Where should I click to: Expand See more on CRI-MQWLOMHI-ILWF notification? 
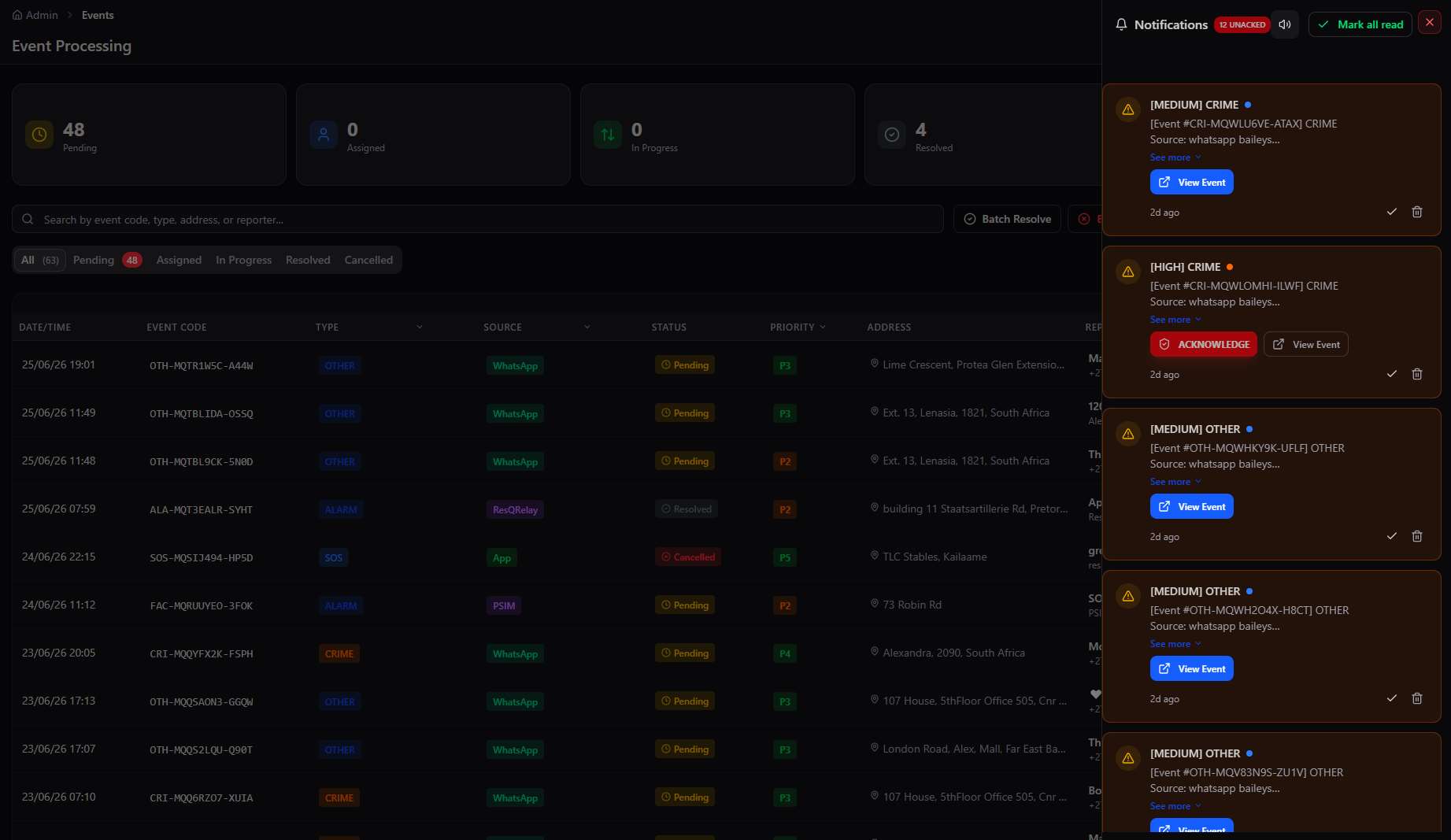[1175, 320]
